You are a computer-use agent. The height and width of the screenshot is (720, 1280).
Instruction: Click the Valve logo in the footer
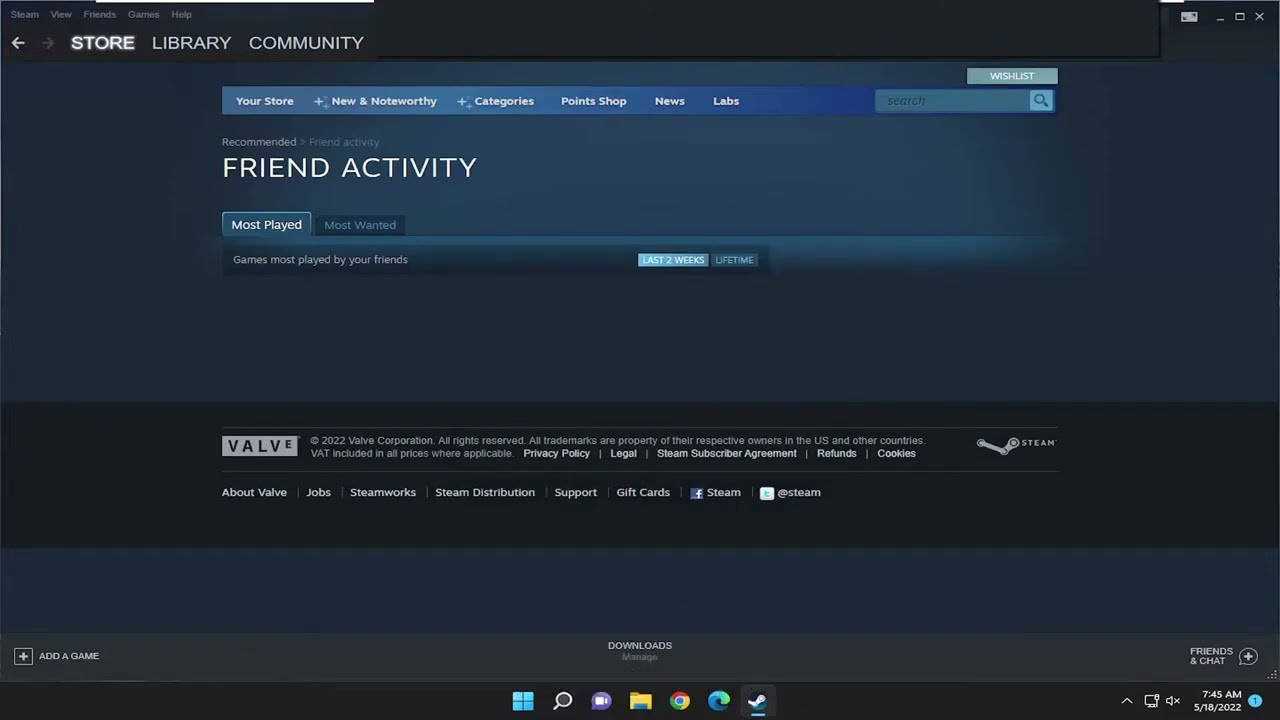(x=259, y=445)
